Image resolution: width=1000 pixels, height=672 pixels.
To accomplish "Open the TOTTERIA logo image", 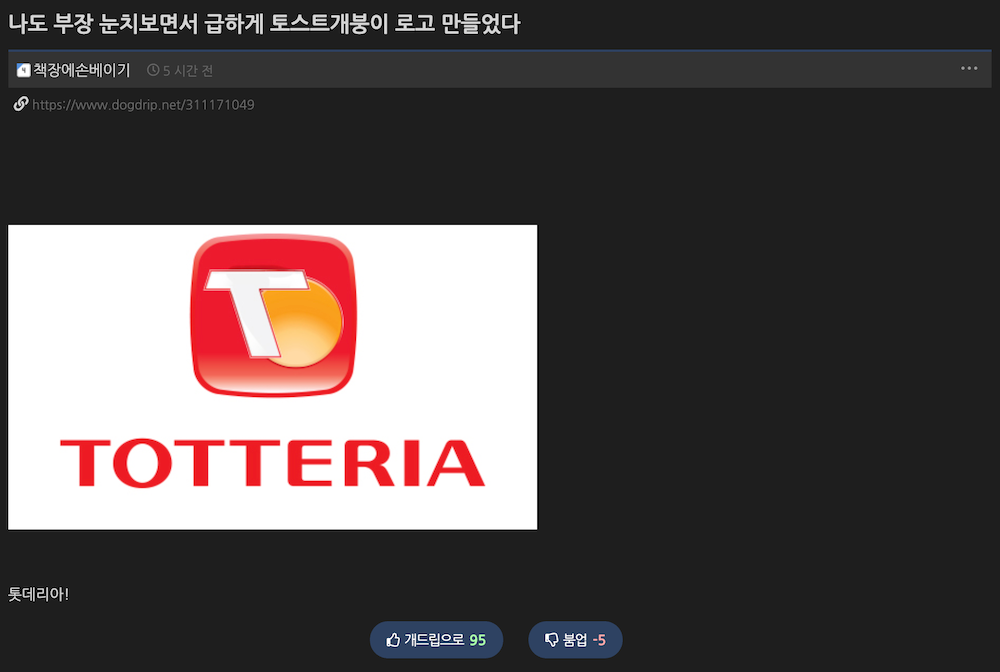I will pyautogui.click(x=272, y=377).
